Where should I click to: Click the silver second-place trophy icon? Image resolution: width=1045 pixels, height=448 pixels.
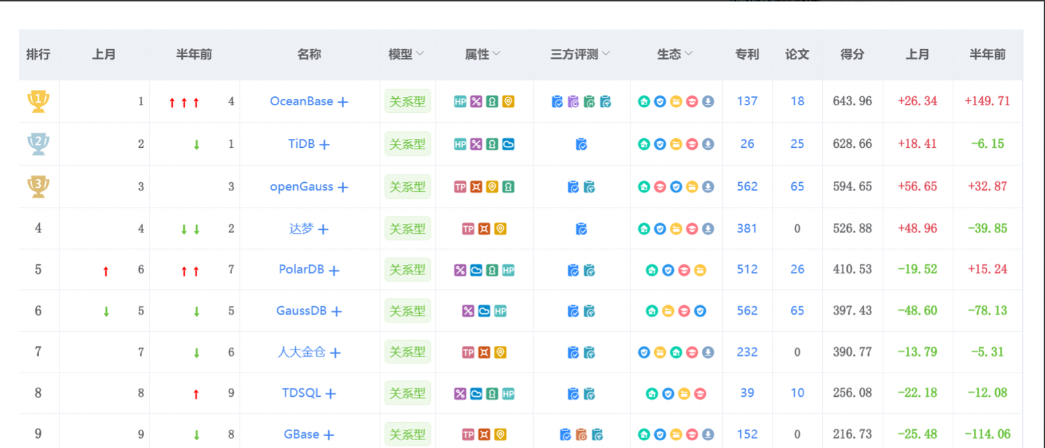pos(38,144)
